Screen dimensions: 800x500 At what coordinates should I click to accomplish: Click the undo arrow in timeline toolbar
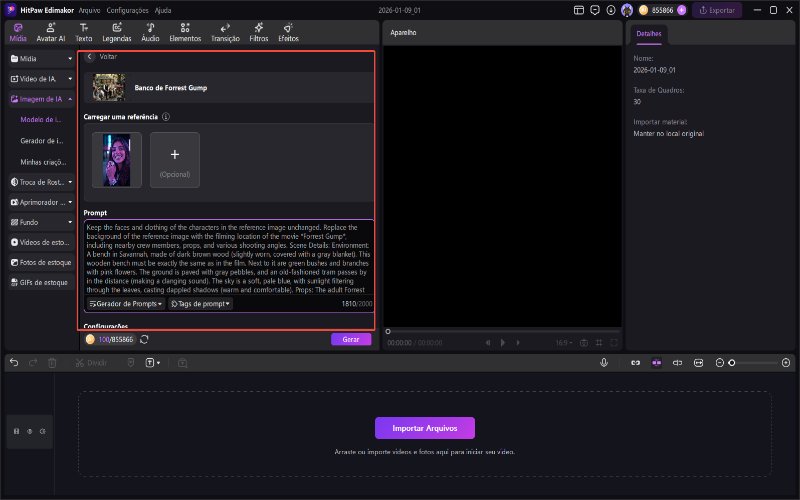[14, 362]
